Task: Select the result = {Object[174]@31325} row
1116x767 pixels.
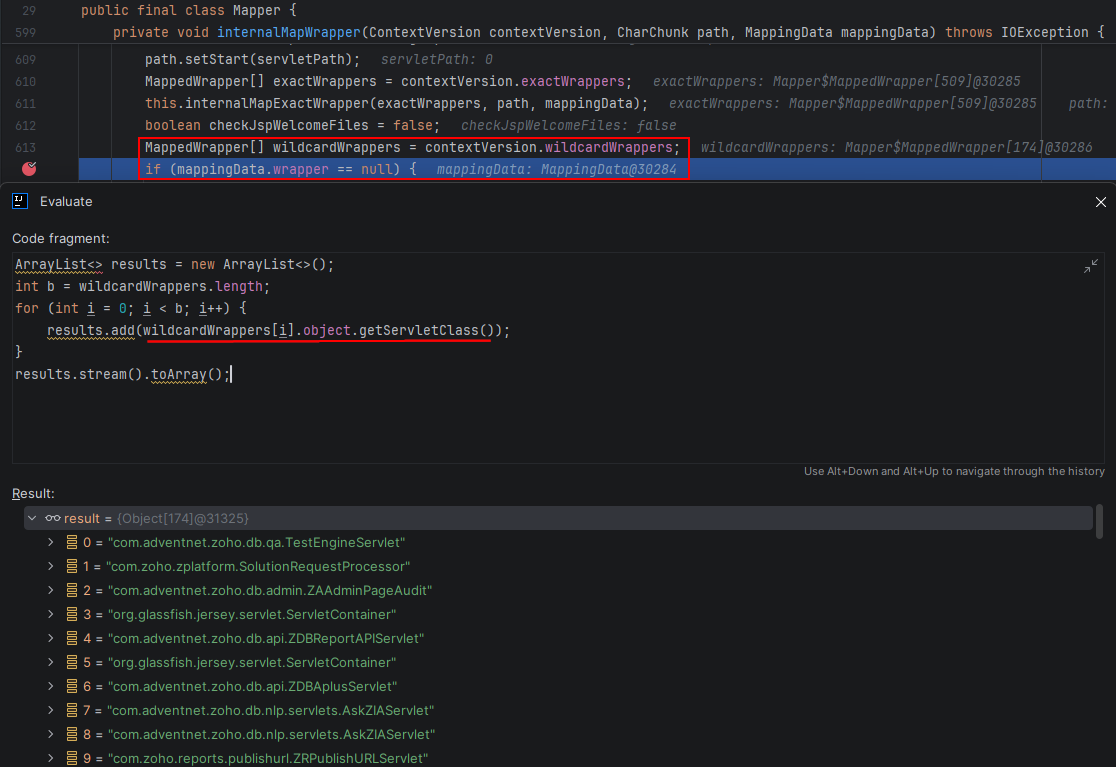Action: (x=559, y=518)
